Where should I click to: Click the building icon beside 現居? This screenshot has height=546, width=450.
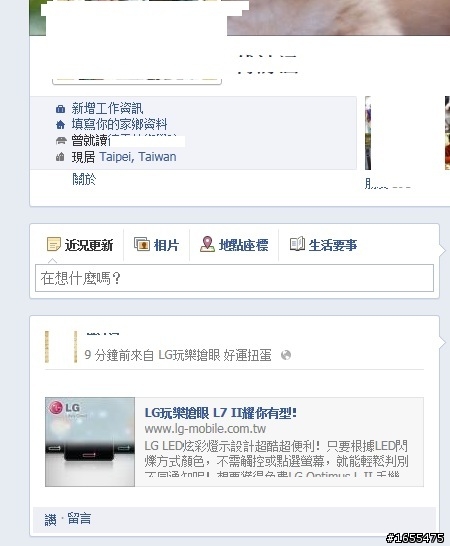[x=60, y=157]
